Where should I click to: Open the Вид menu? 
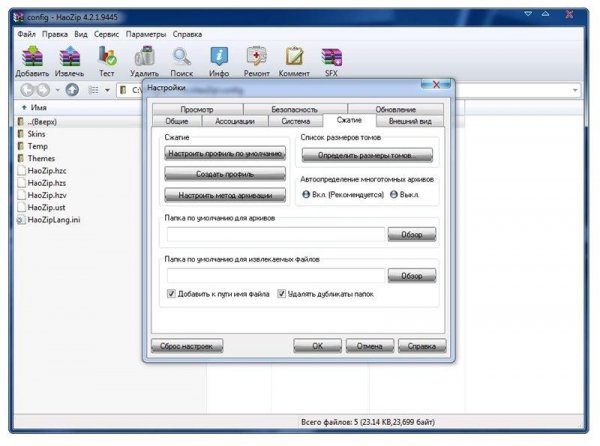tap(81, 34)
